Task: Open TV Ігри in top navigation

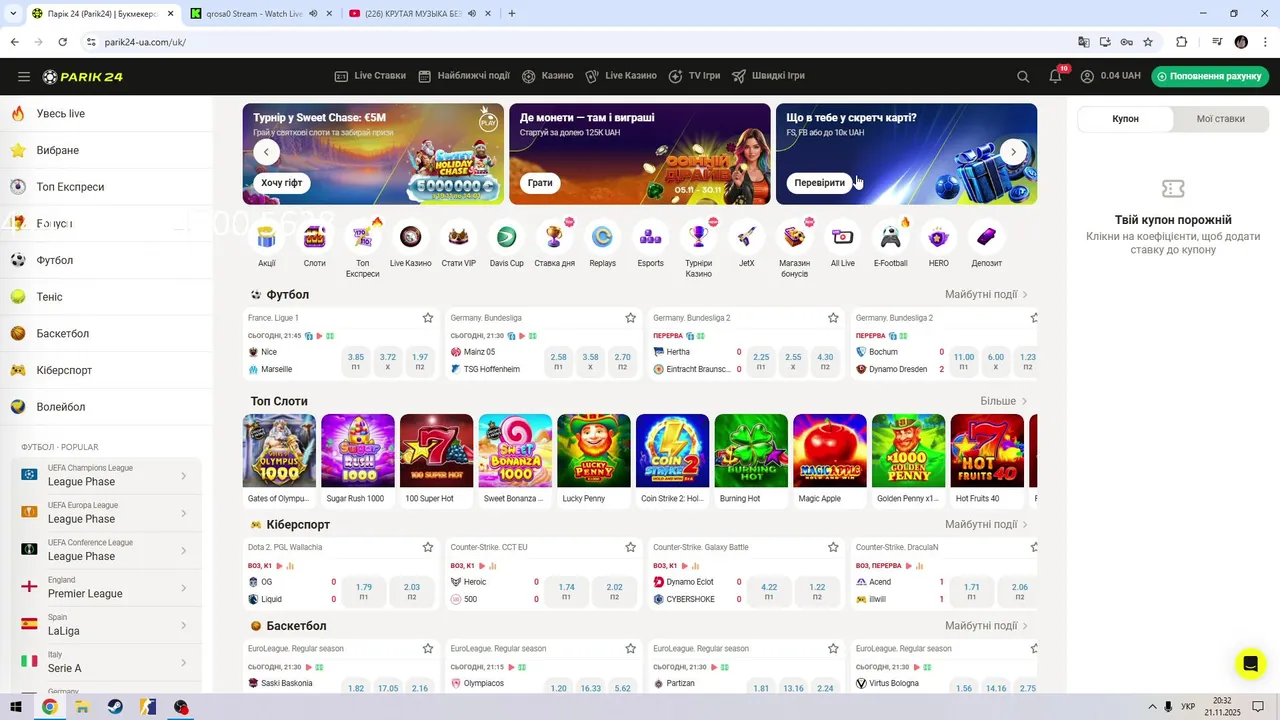Action: 694,76
